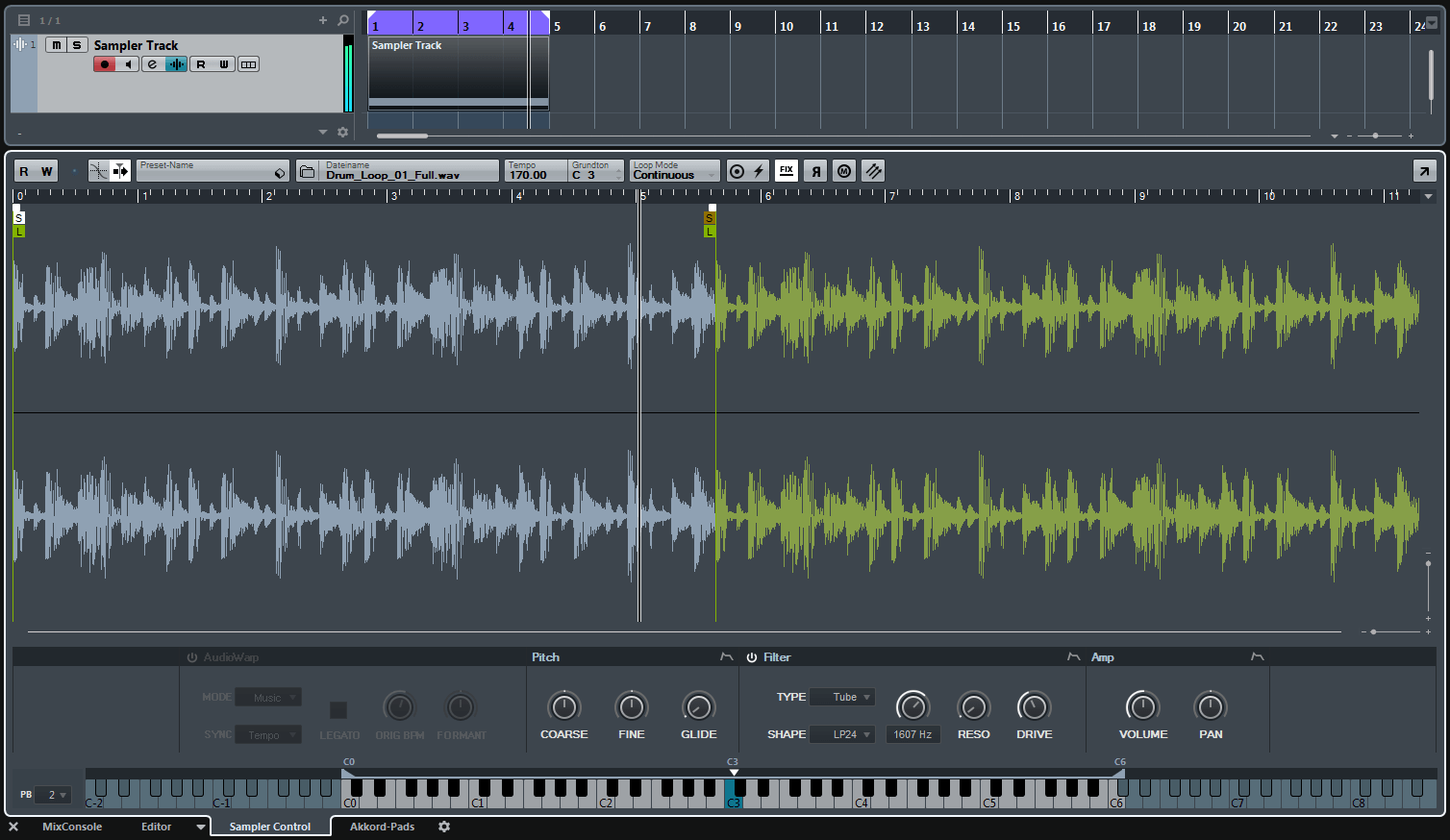The height and width of the screenshot is (840, 1450).
Task: Click the Dateiname Drum_Loop_01_Full.wav field
Action: point(410,170)
